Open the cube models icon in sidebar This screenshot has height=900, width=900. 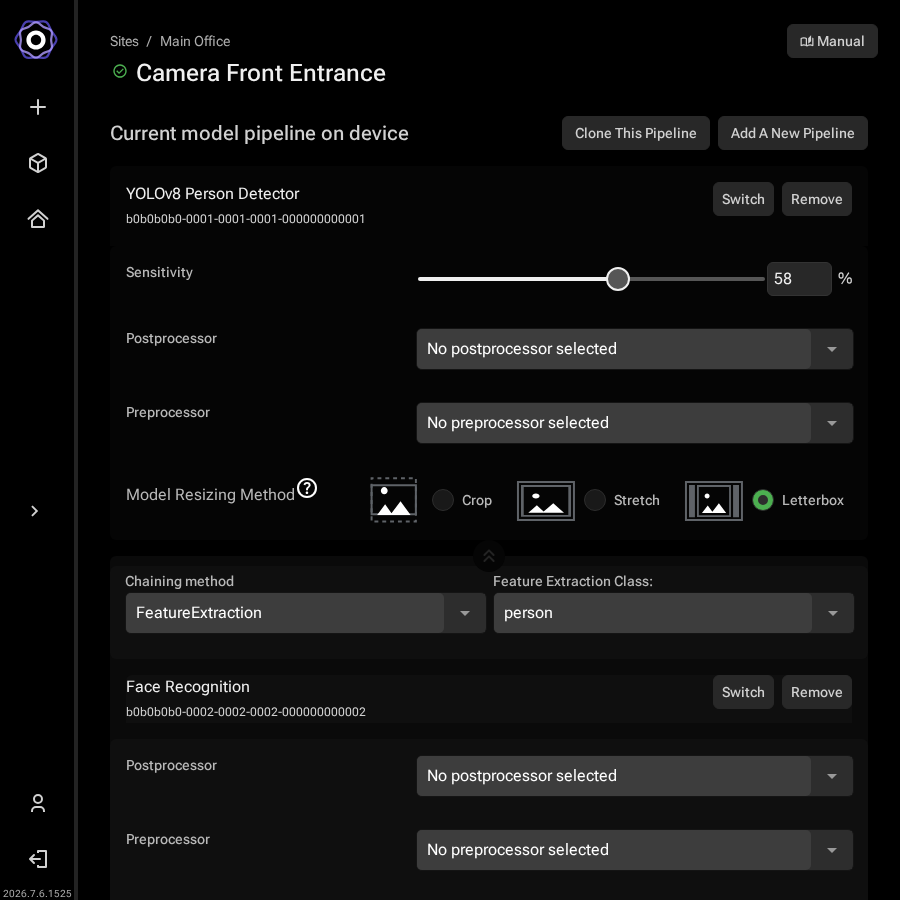pos(38,163)
